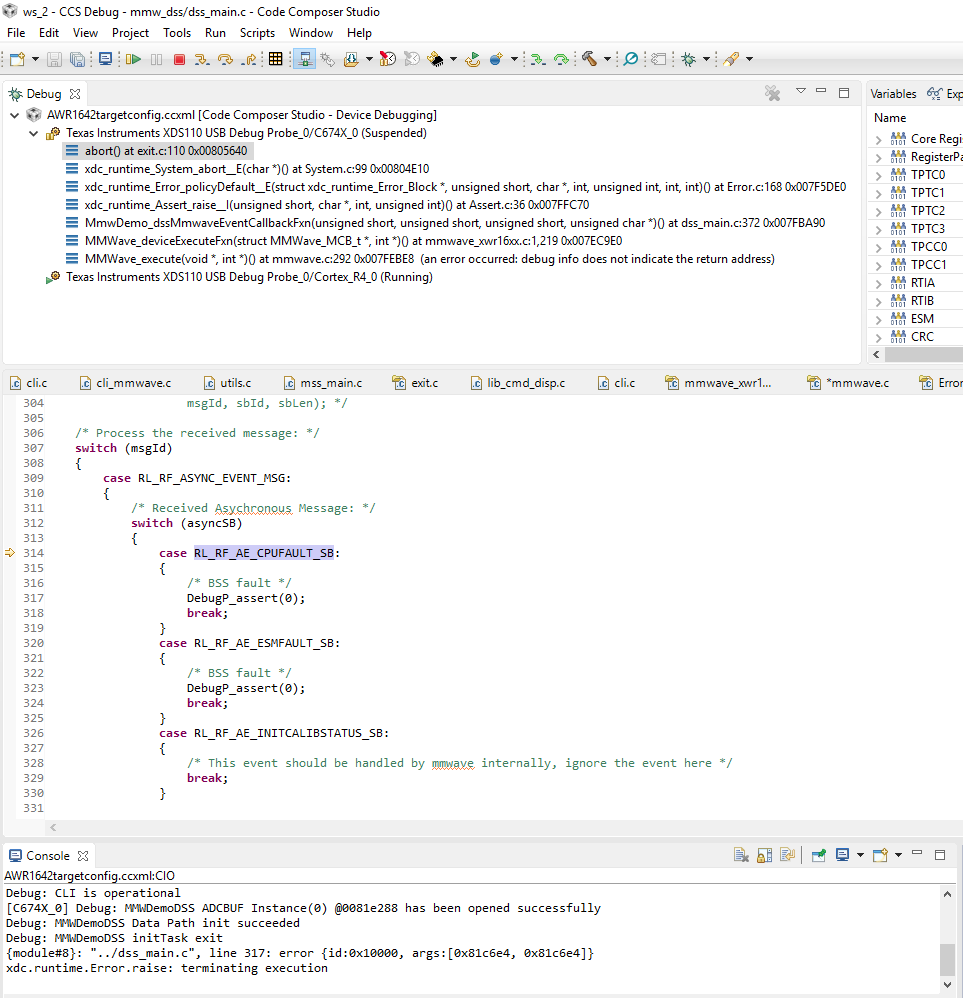Screen dimensions: 963x998
Task: Open the flashlight Search dropdown arrow
Action: [749, 59]
